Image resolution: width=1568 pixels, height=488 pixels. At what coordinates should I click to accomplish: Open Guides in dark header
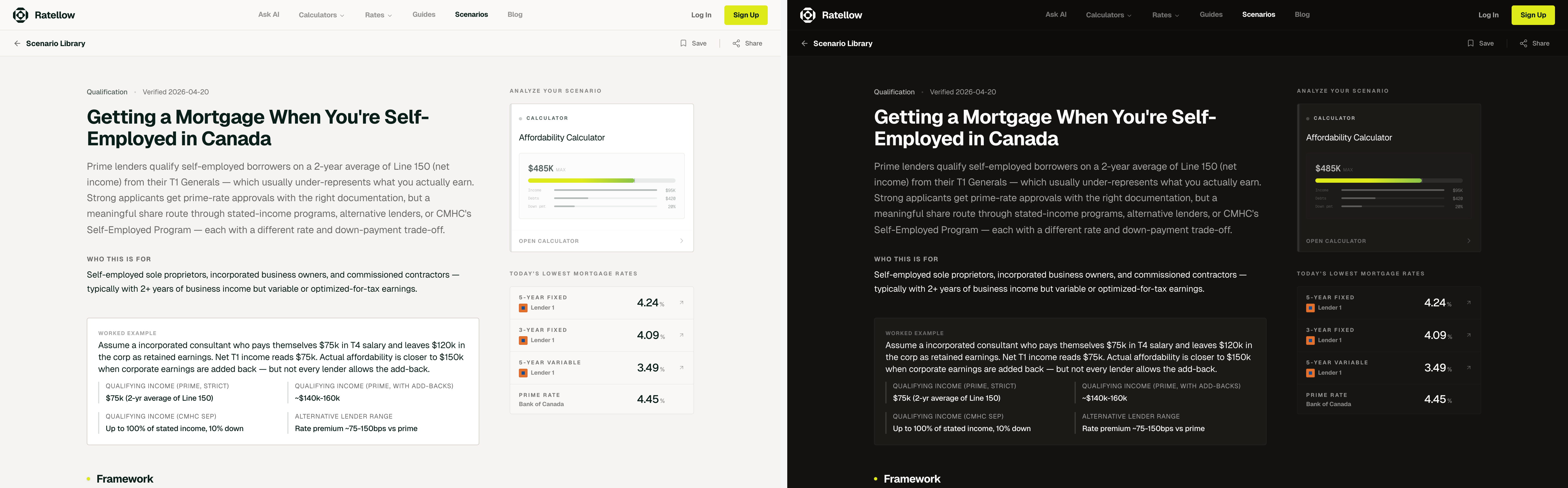click(1211, 15)
